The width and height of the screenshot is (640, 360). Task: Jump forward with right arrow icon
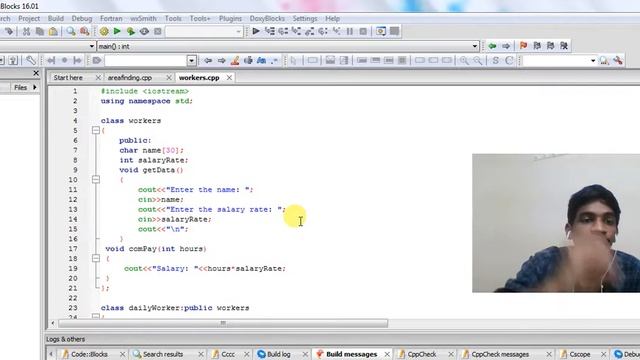pyautogui.click(x=506, y=46)
